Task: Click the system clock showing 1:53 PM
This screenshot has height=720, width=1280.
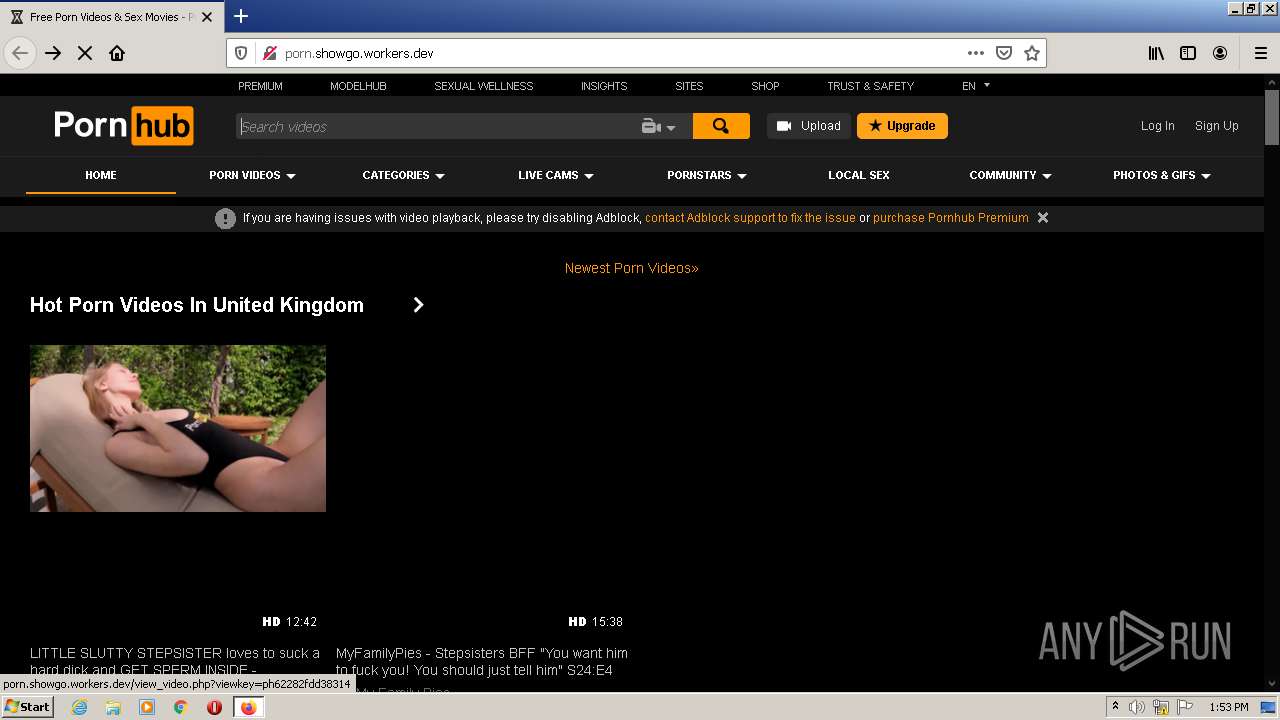Action: [x=1228, y=707]
